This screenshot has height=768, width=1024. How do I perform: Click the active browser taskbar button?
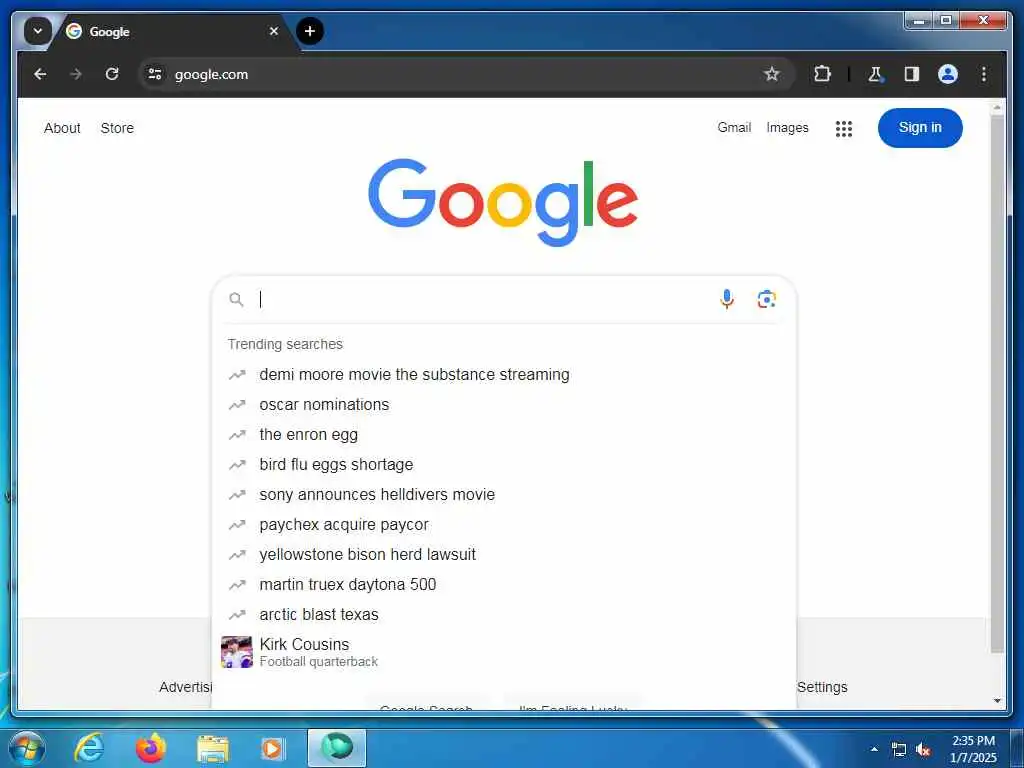tap(337, 748)
